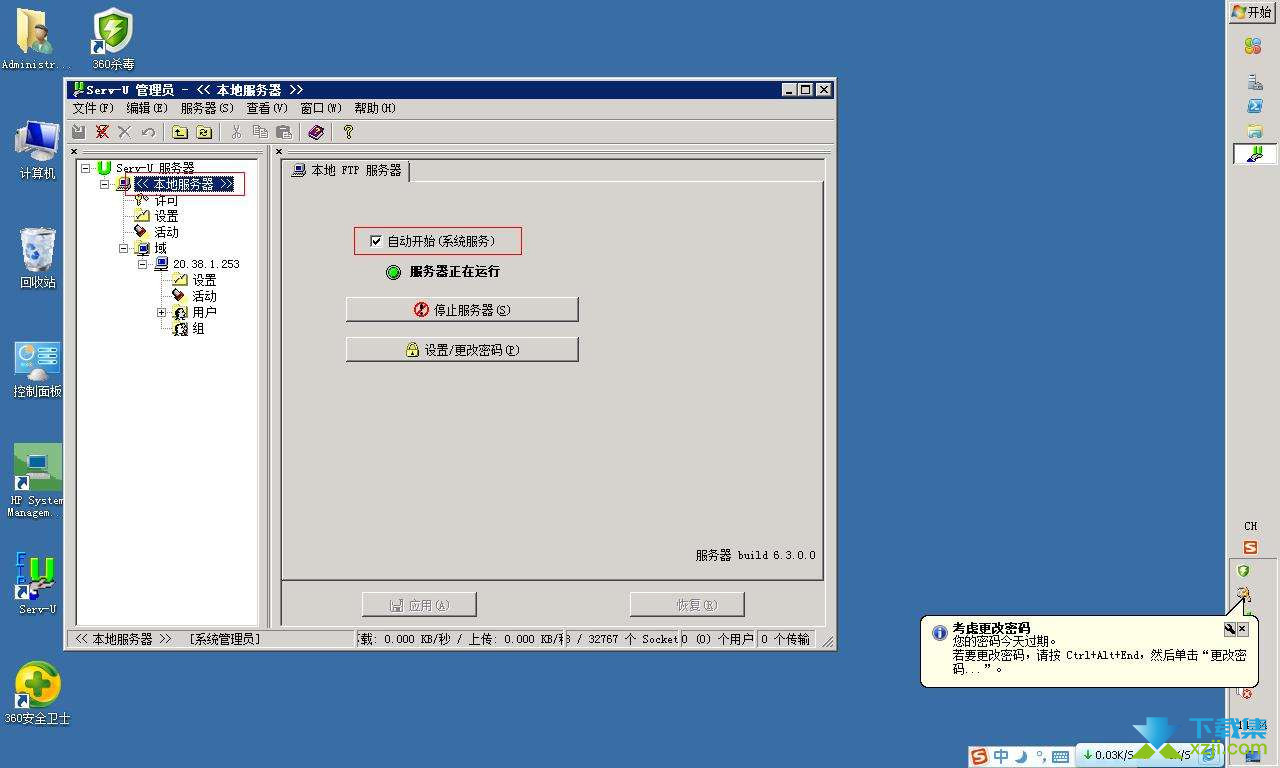Select 活动 under the 20.38.1.253 domain

(x=204, y=296)
